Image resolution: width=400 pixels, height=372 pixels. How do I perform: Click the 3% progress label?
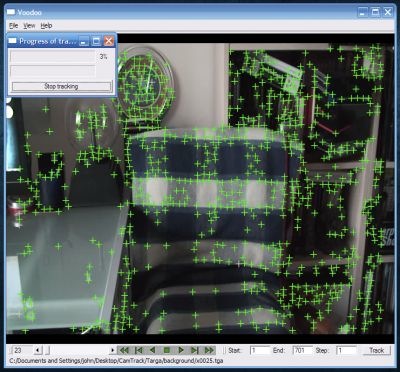tap(103, 57)
